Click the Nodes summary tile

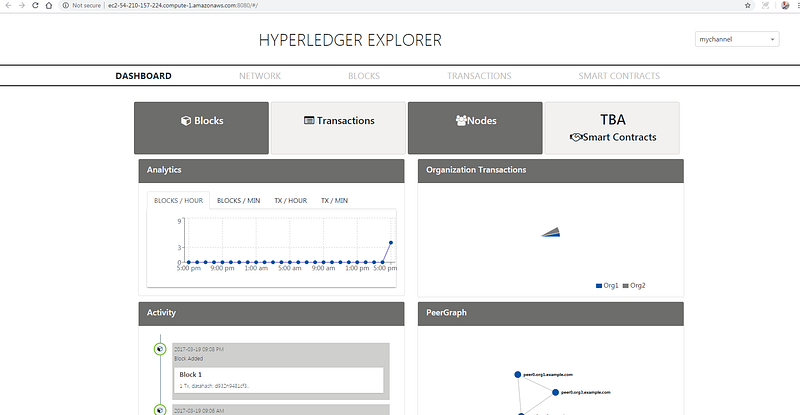click(475, 128)
